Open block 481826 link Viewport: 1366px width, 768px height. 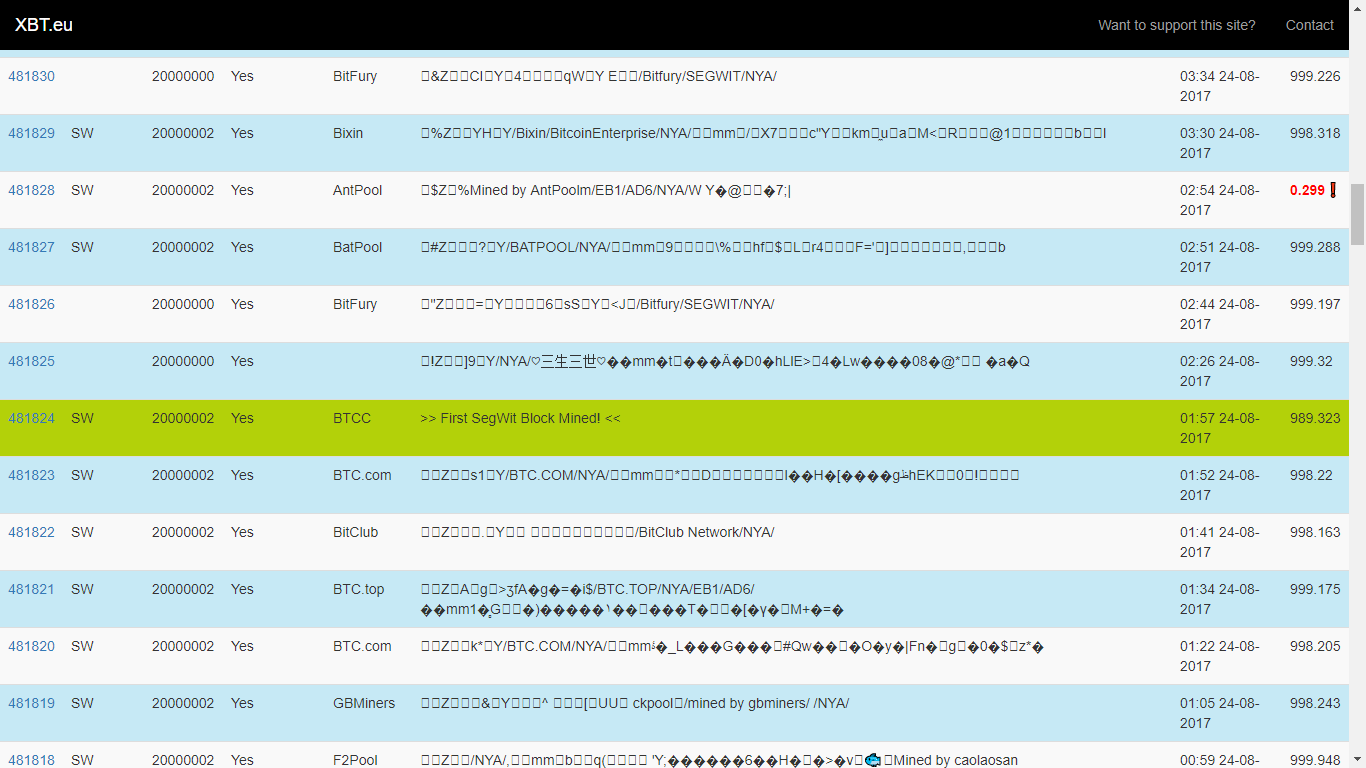[x=32, y=304]
